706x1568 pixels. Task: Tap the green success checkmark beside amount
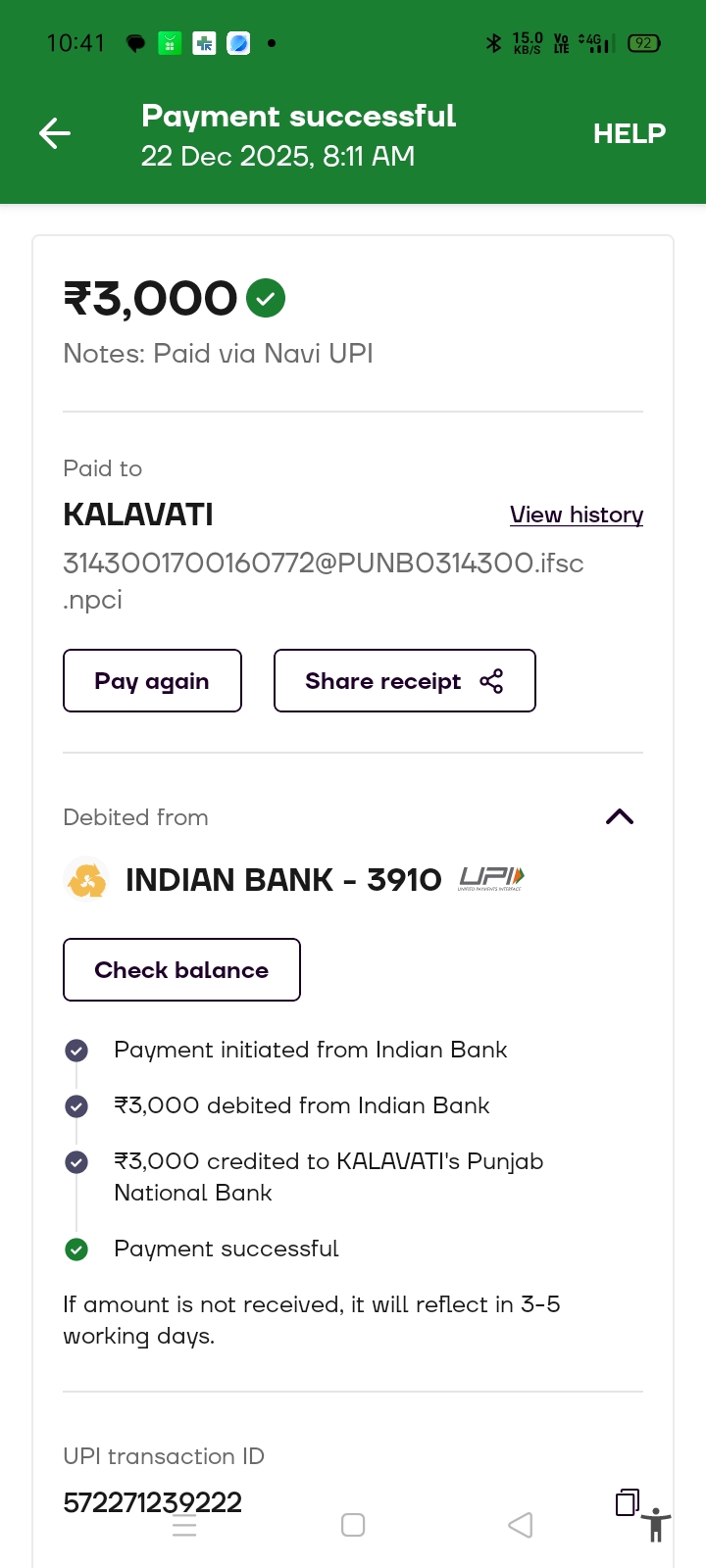point(266,298)
